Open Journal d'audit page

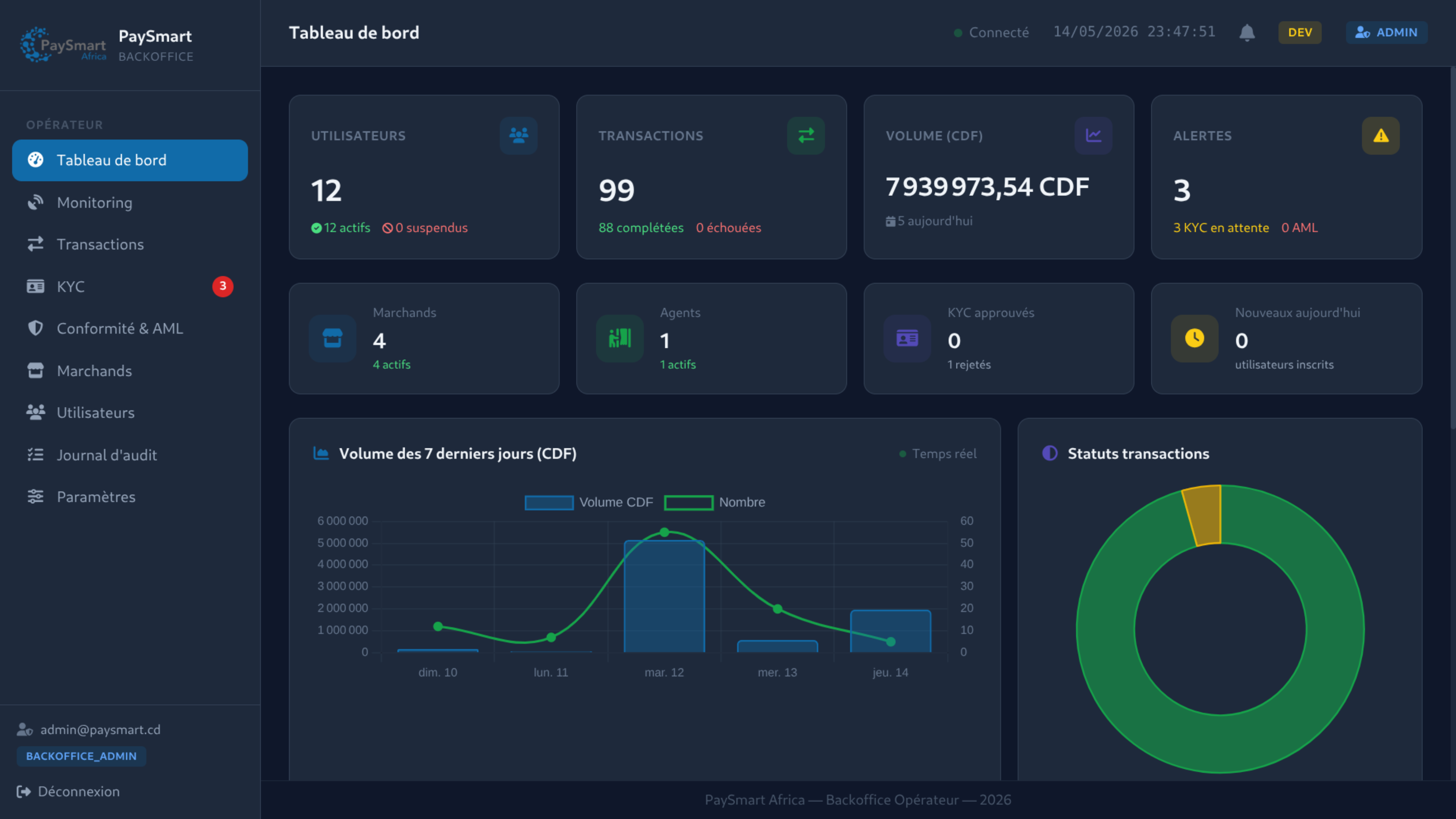tap(130, 455)
